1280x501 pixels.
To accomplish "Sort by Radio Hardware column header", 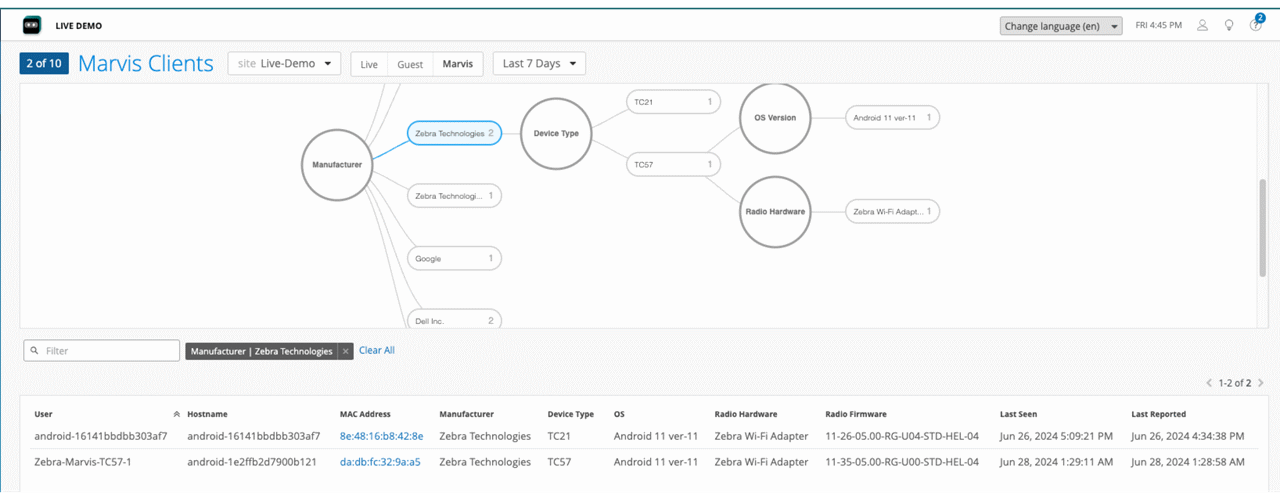I will [746, 414].
